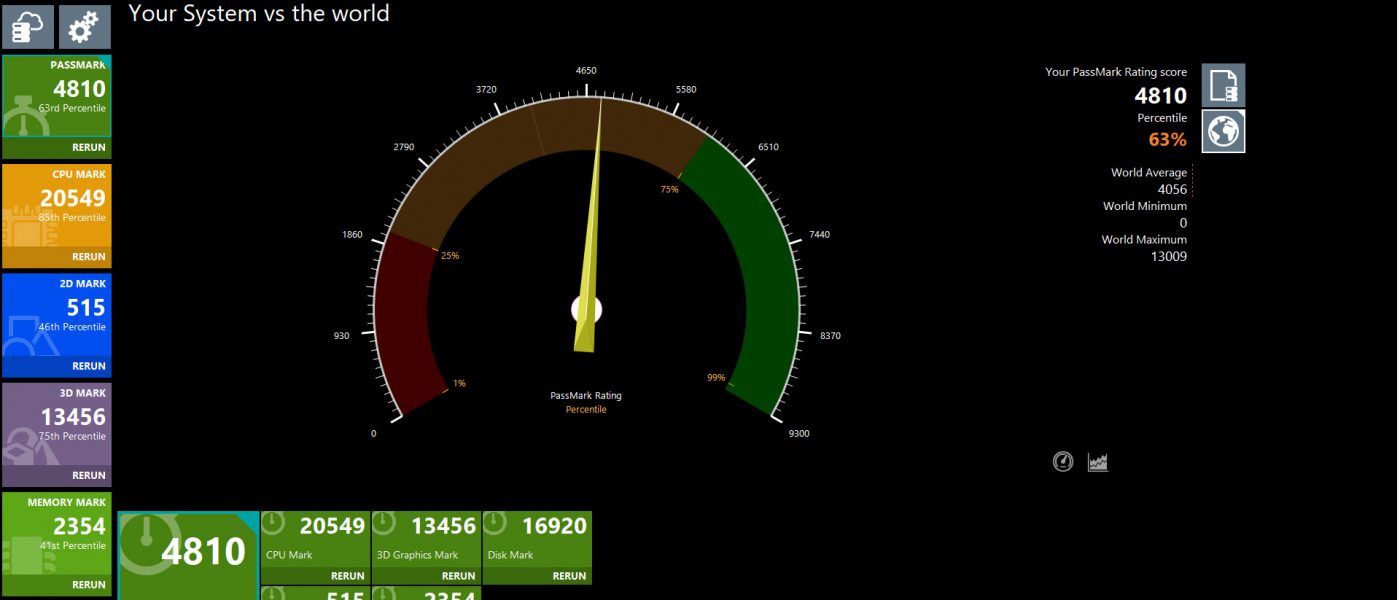Click the 1860 gauge scale label

coord(352,234)
